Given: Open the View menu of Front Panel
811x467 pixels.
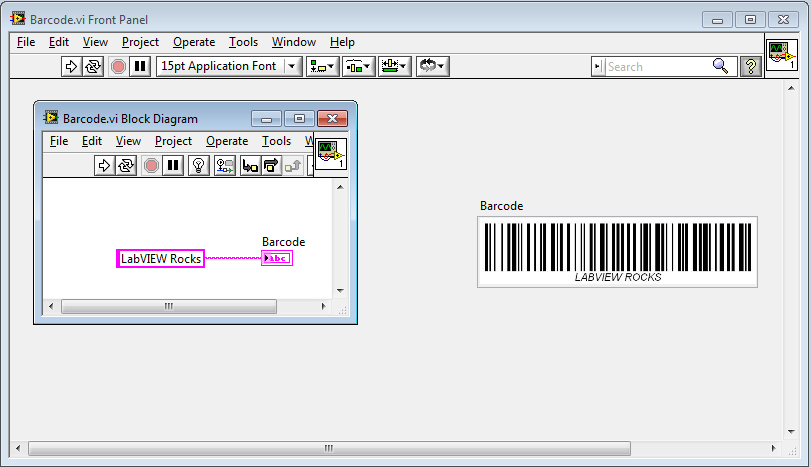Looking at the screenshot, I should click(95, 42).
